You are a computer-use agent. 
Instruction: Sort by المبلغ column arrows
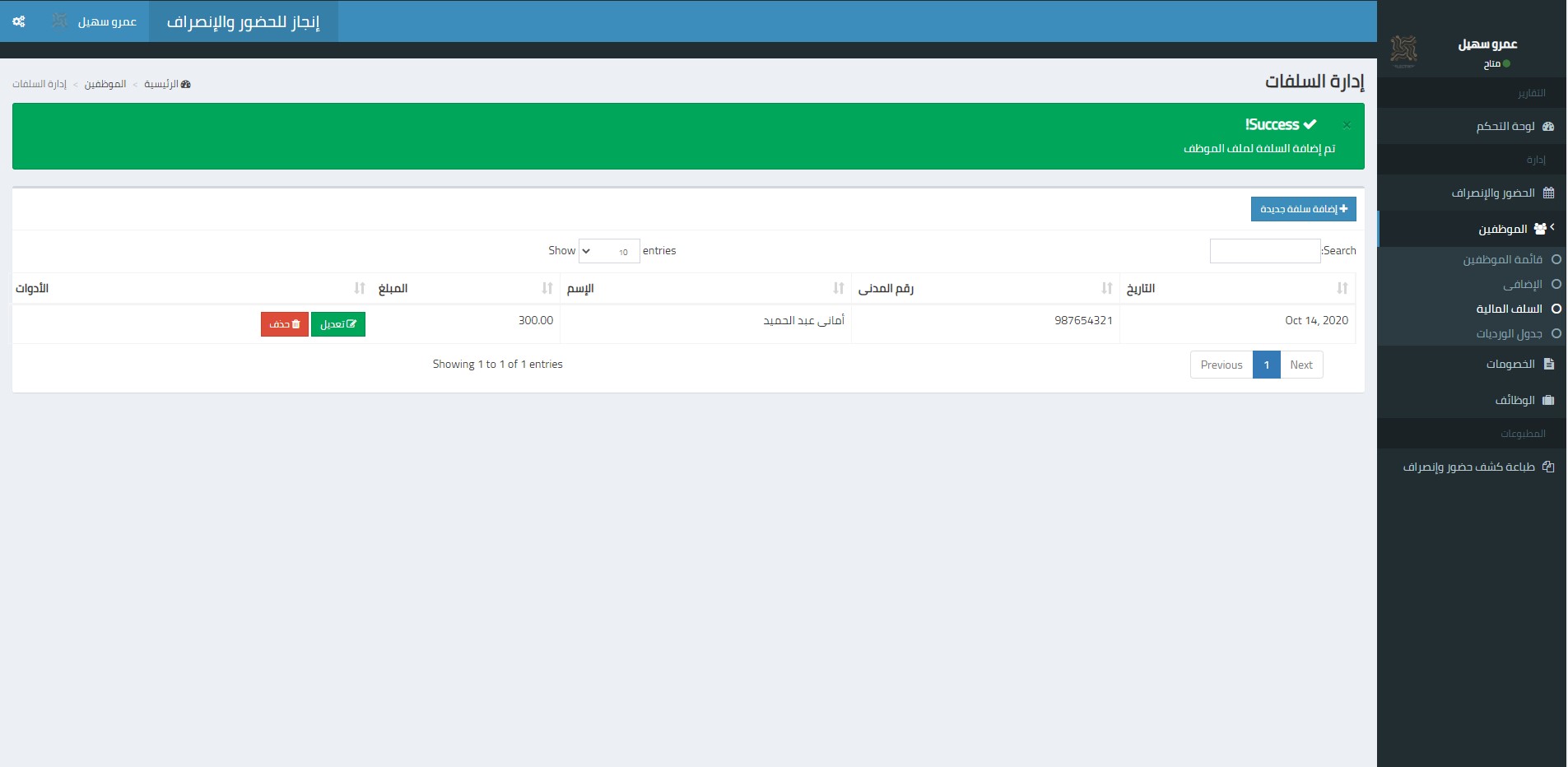(x=547, y=288)
